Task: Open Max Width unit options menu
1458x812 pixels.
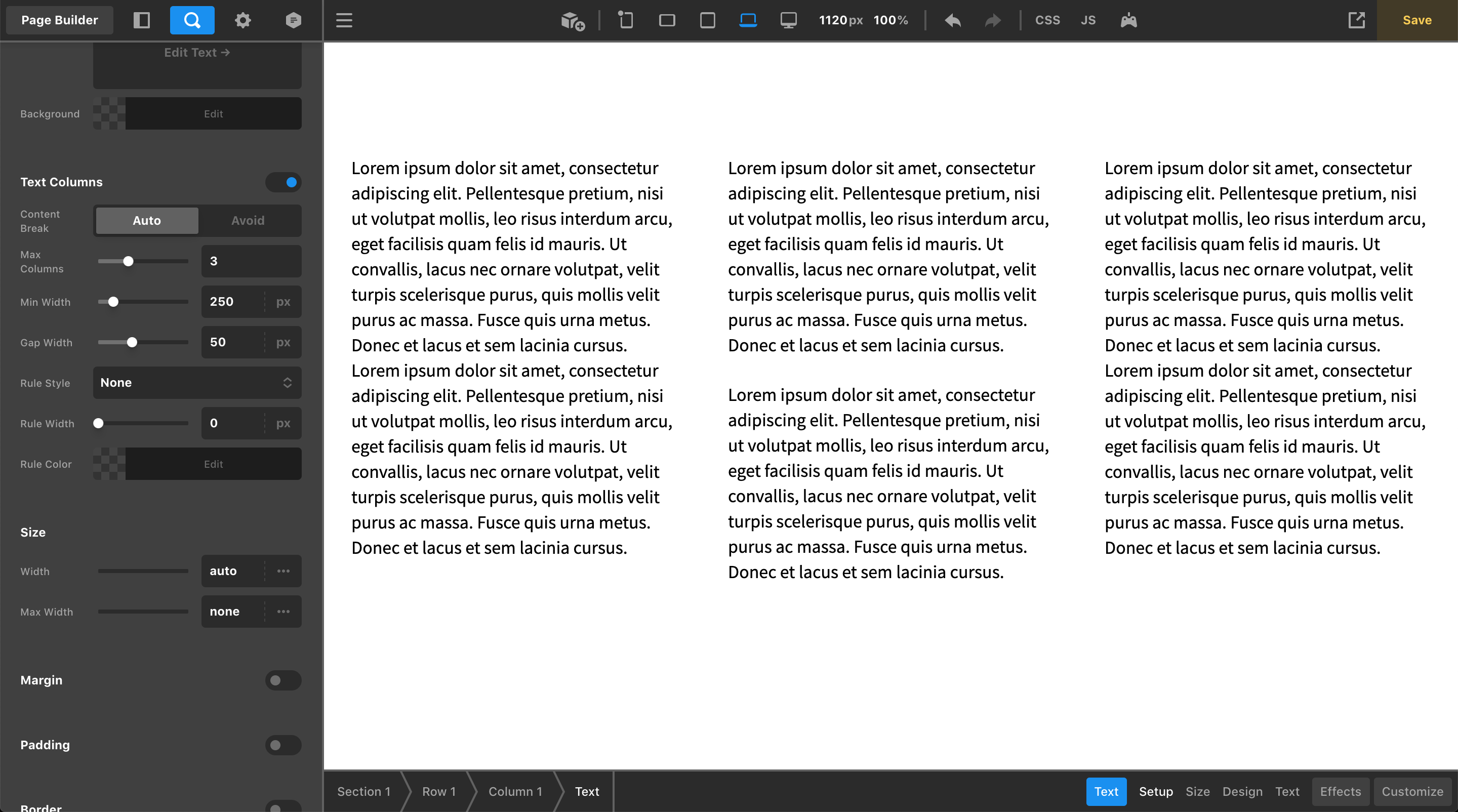Action: tap(283, 612)
